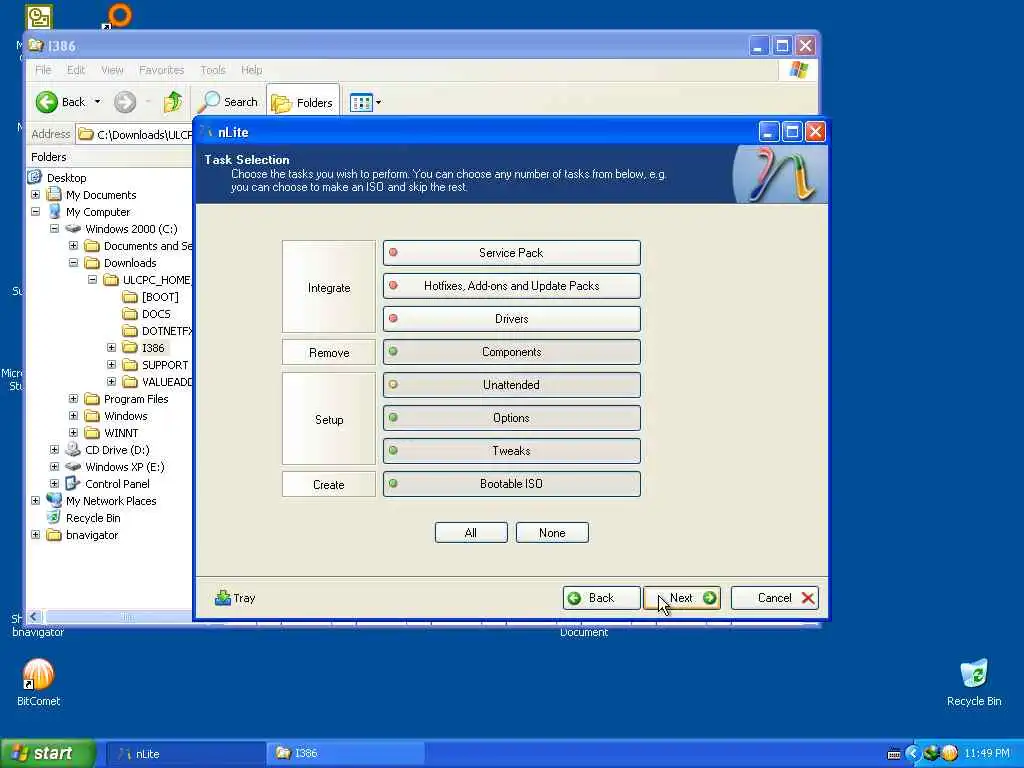Collapse Windows 2000 (C:) drive node
The height and width of the screenshot is (768, 1024).
(54, 229)
